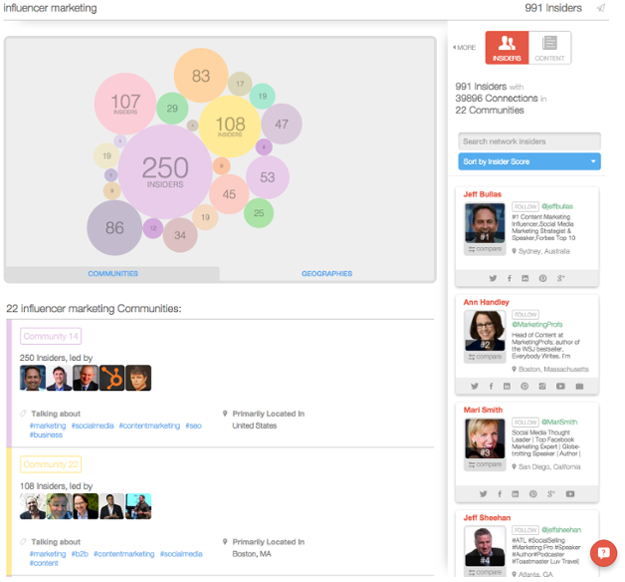Image resolution: width=625 pixels, height=582 pixels.
Task: Open the #b2b hashtag link
Action: pyautogui.click(x=80, y=554)
